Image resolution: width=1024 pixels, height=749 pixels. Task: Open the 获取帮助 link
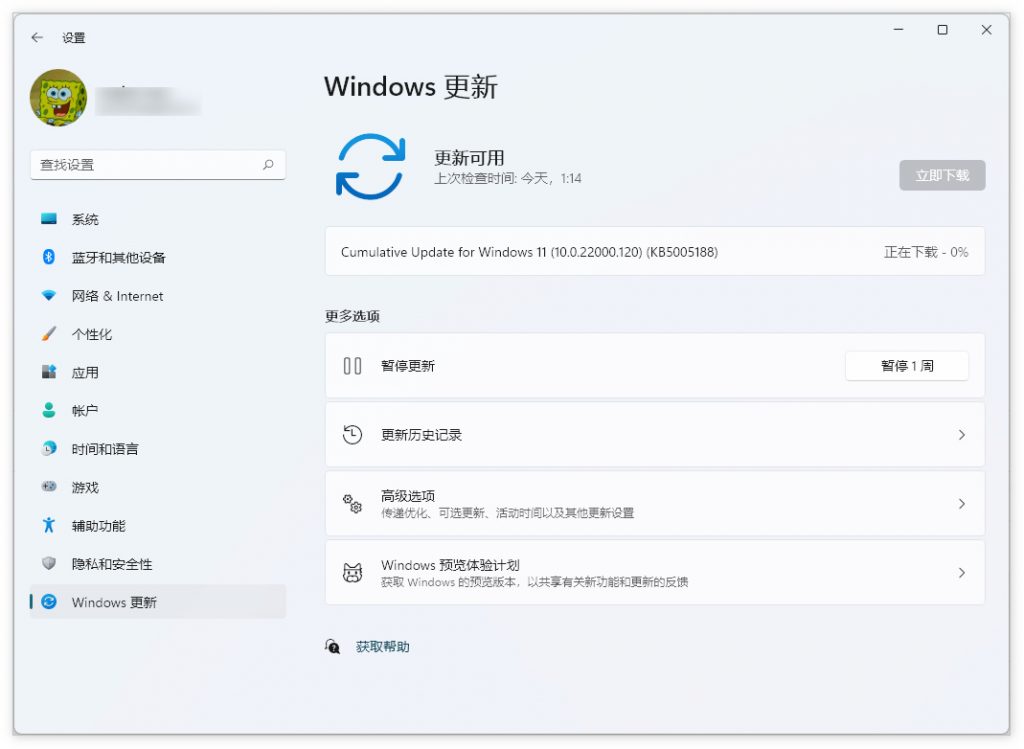[x=382, y=647]
